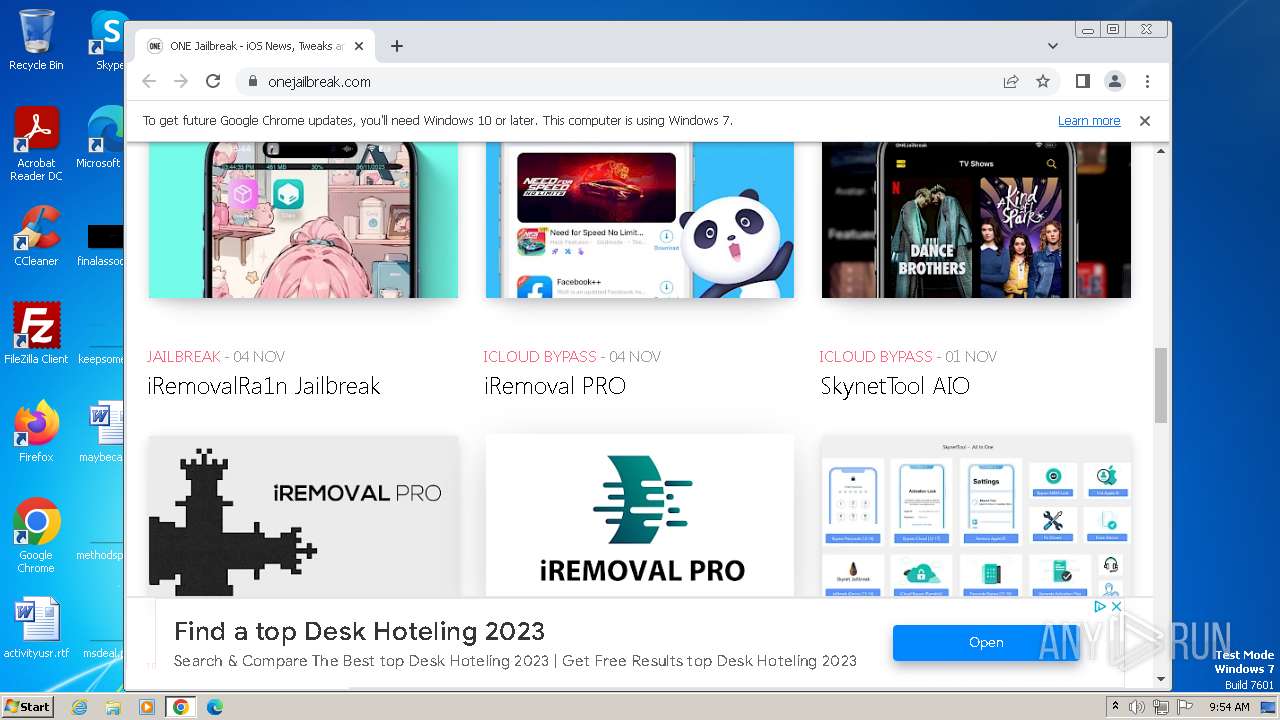This screenshot has width=1280, height=720.
Task: Open FileZilla Client desktop shortcut
Action: [x=36, y=334]
